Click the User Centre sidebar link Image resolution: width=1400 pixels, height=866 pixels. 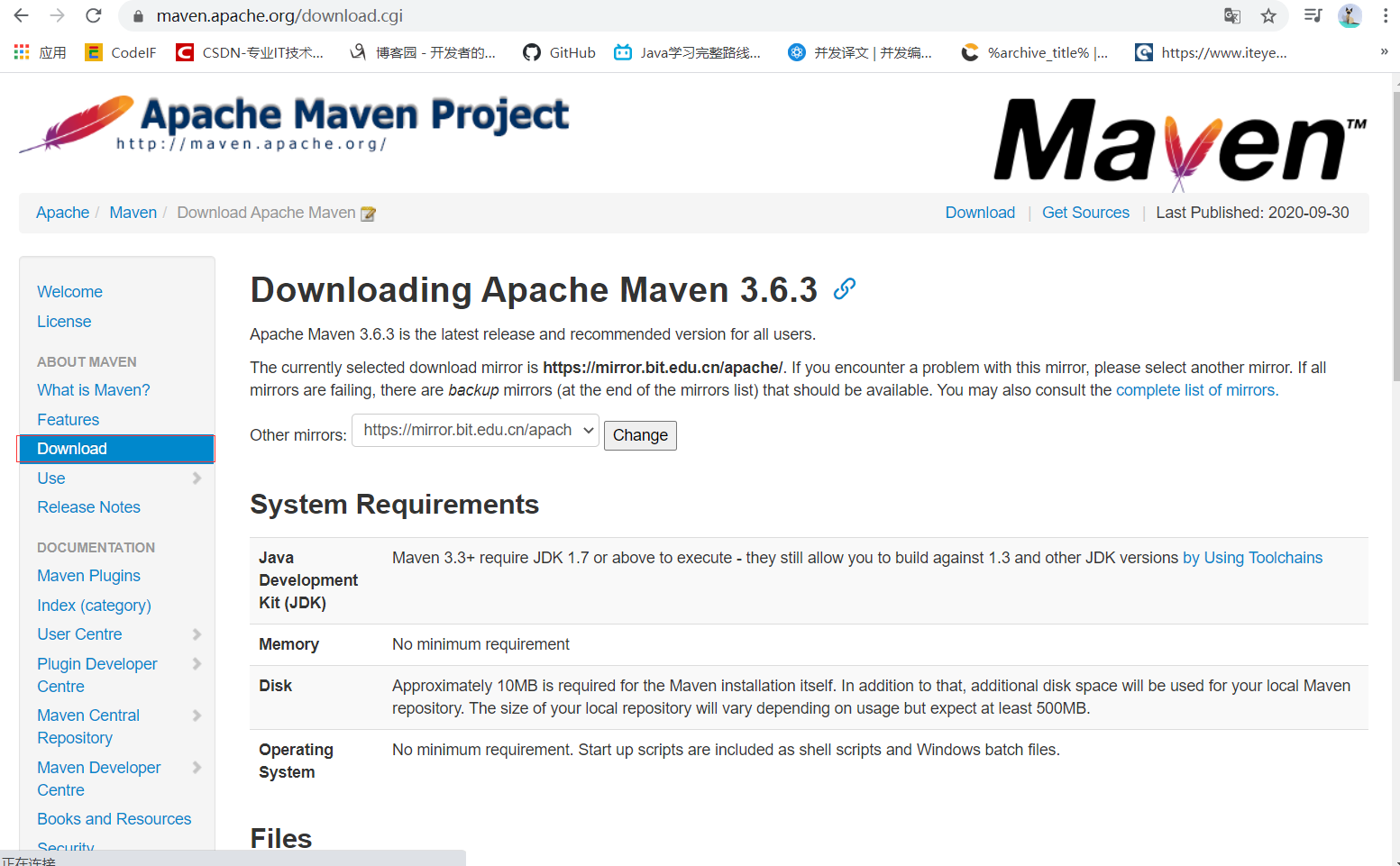(x=79, y=634)
